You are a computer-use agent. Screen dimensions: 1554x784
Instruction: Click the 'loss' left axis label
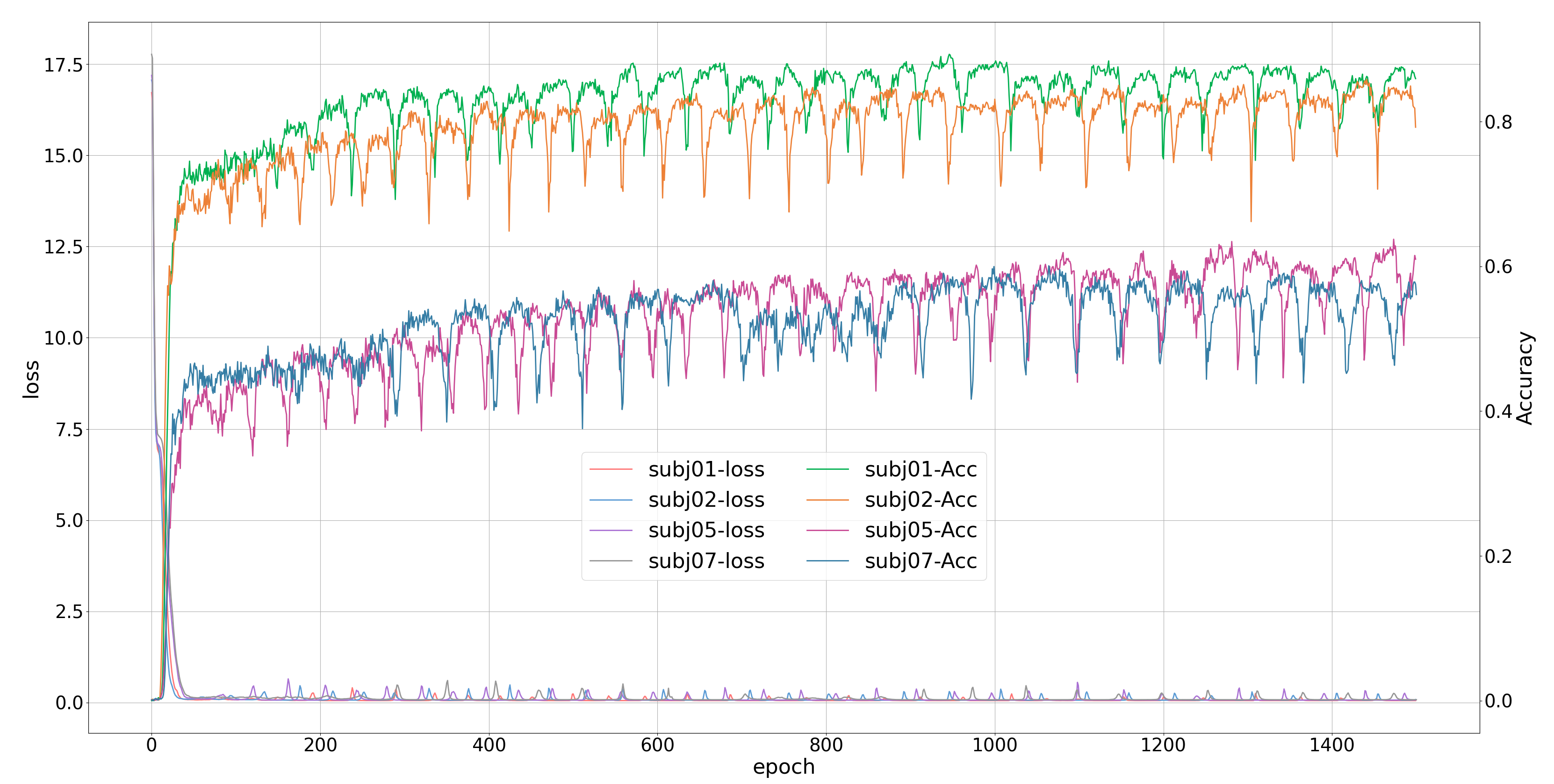click(x=30, y=379)
